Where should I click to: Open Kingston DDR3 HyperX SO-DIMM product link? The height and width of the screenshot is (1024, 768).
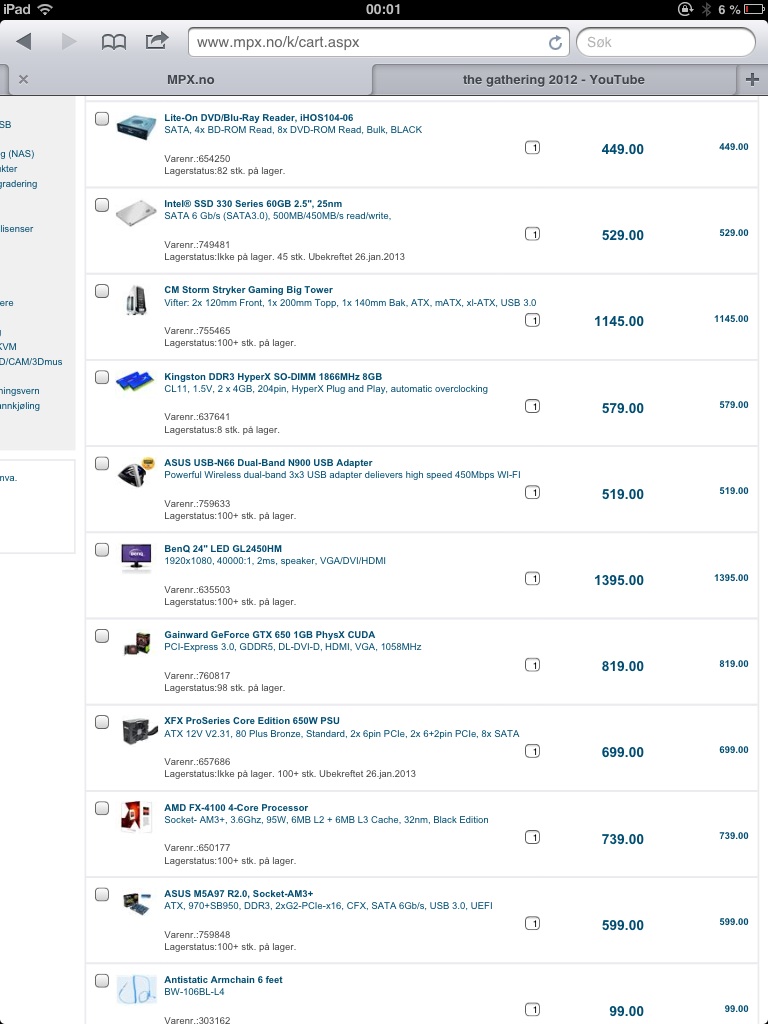point(273,377)
